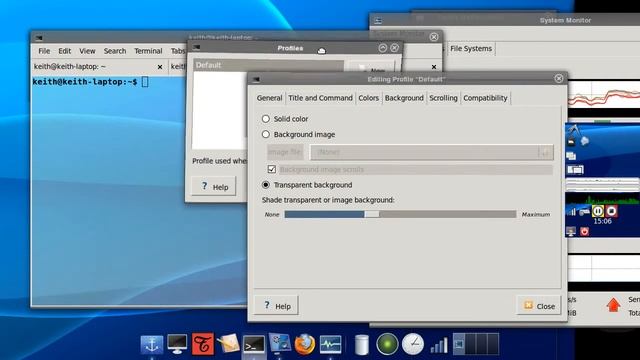Viewport: 640px width, 360px height.
Task: Roll up the Profiles window with shade button
Action: tap(382, 48)
